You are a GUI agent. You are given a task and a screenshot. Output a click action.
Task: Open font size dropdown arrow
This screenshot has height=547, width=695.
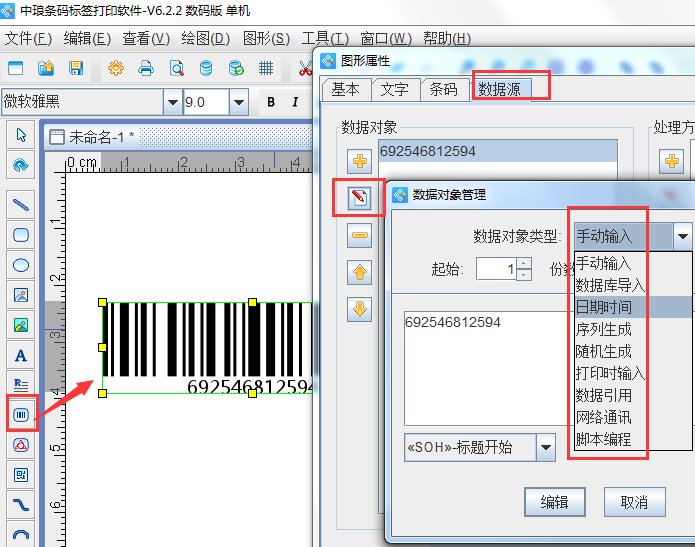[239, 102]
